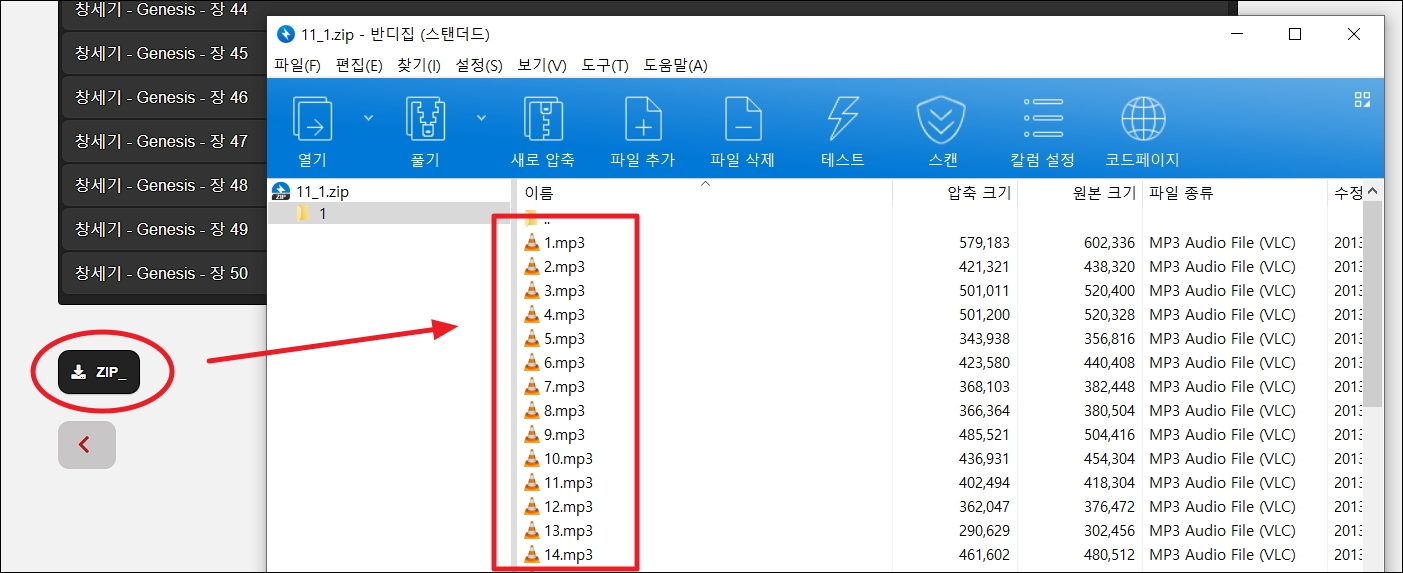Screen dimensions: 1403x573
Task: Open the 보기(V) menu
Action: 542,65
